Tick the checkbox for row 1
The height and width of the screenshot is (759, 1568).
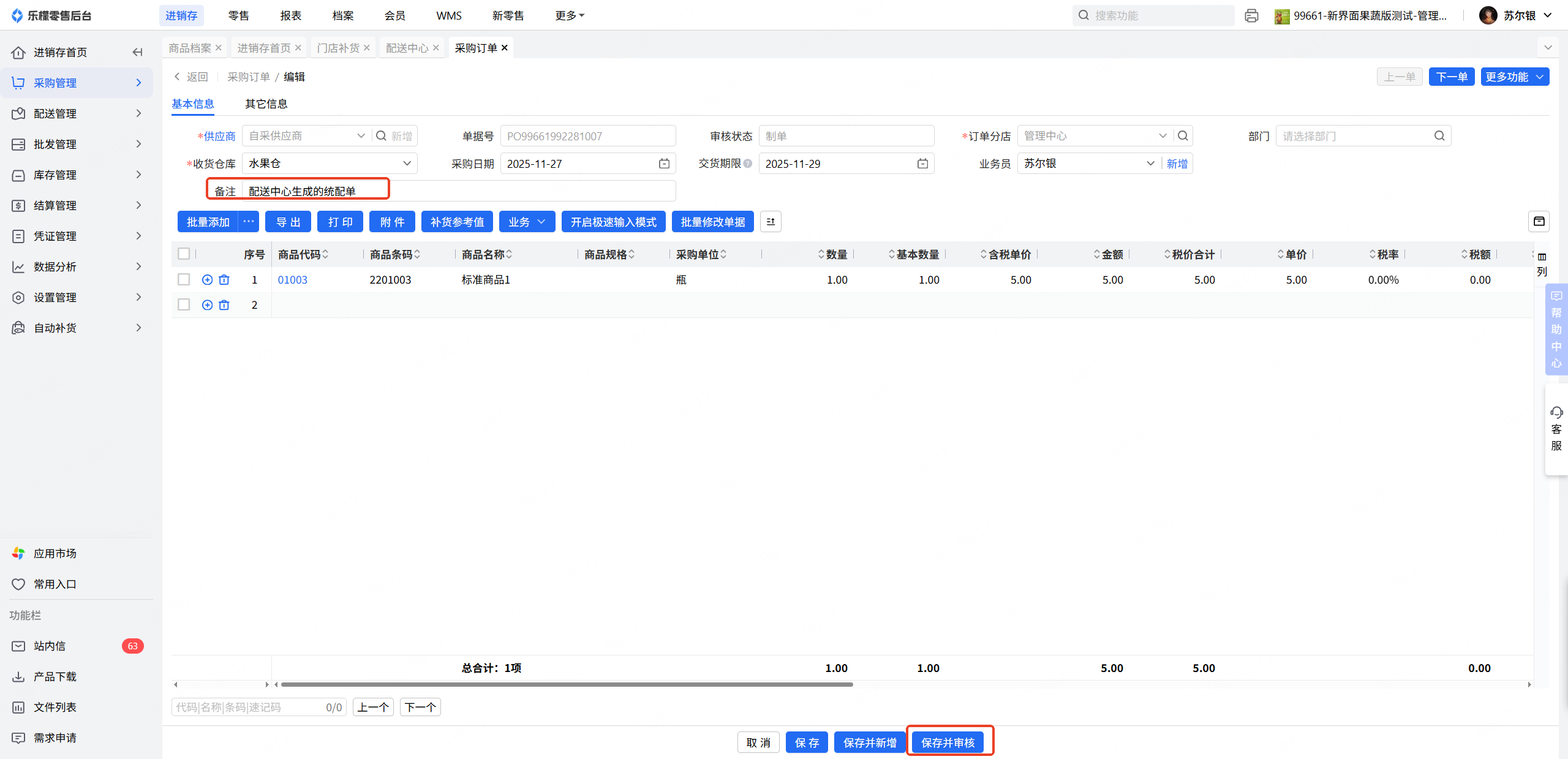[184, 280]
